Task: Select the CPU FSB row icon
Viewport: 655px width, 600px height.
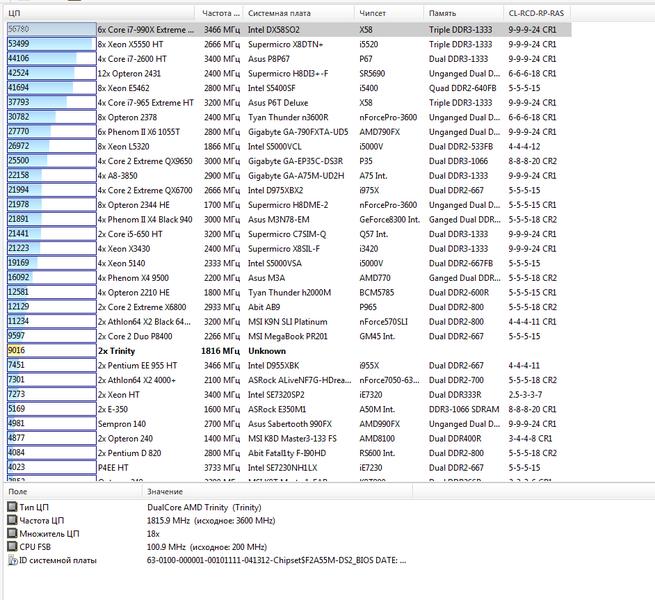Action: (x=12, y=547)
